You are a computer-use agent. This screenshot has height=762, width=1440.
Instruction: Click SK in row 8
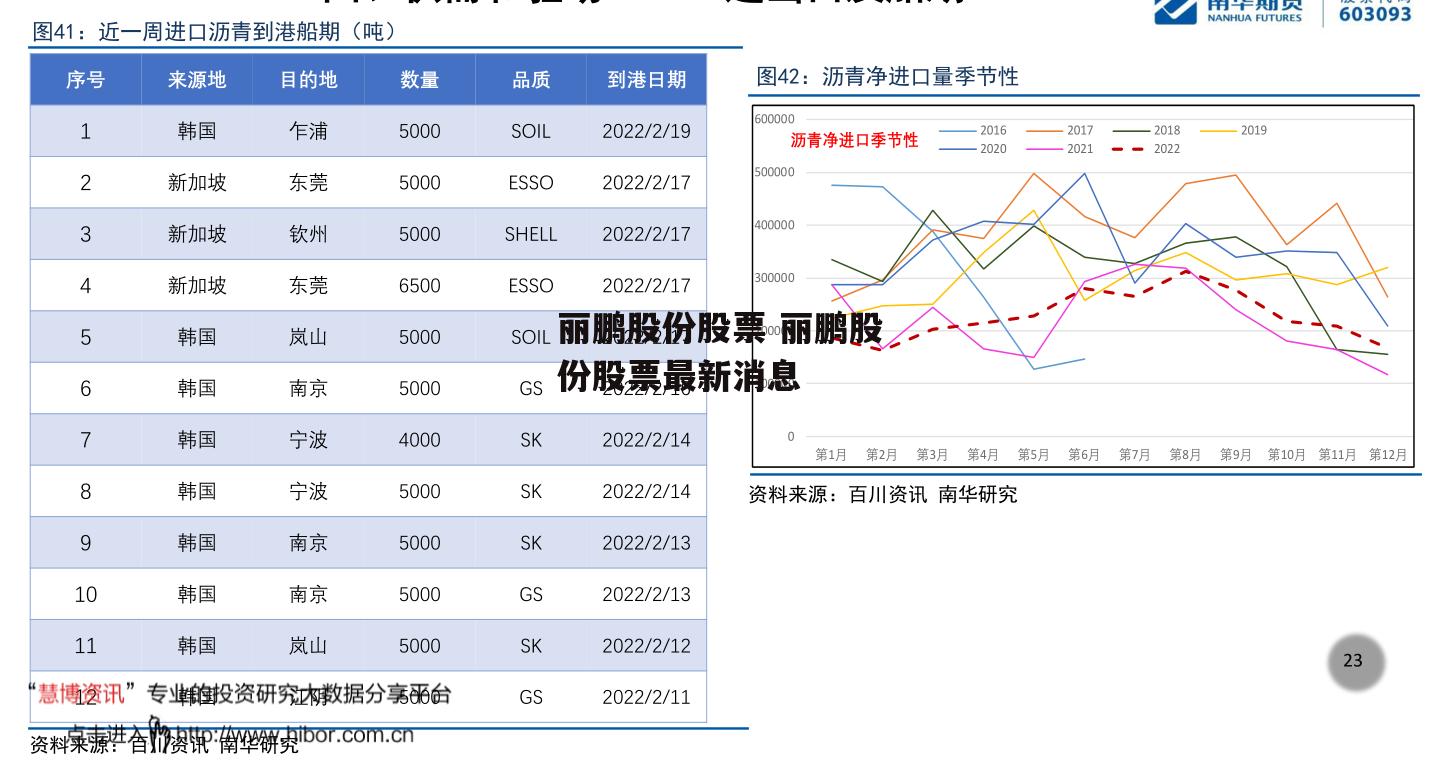click(x=531, y=492)
